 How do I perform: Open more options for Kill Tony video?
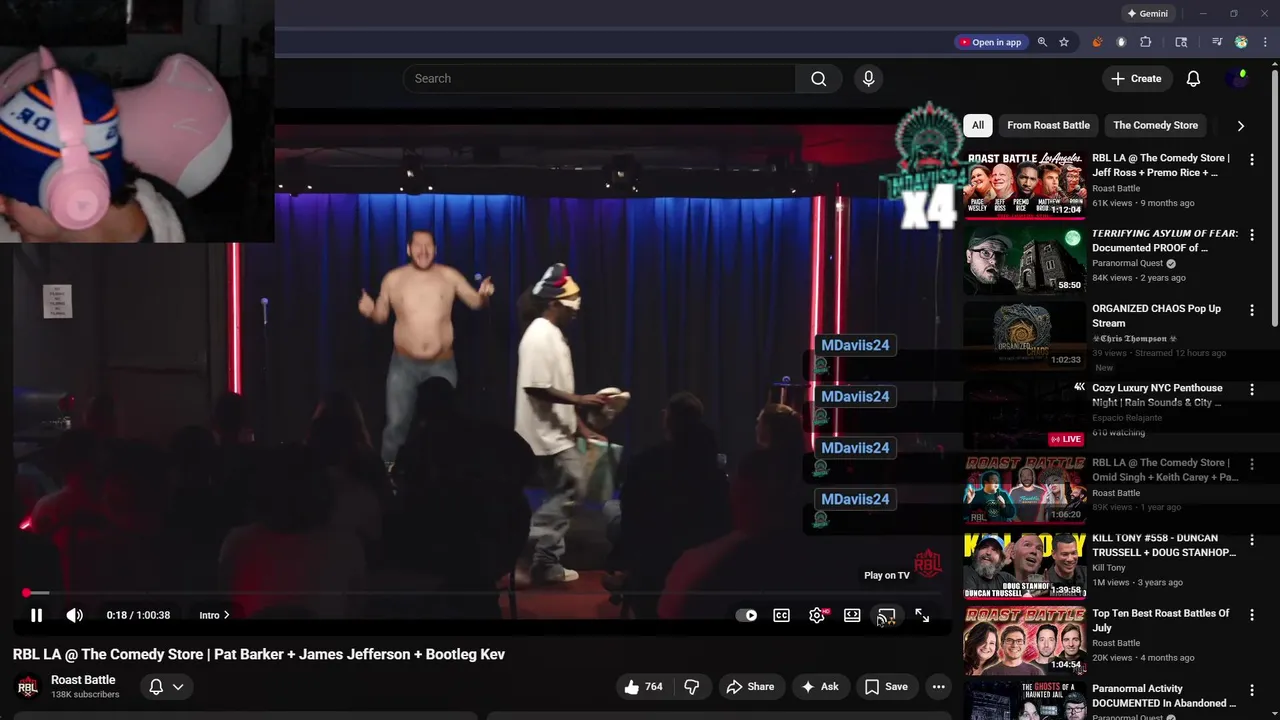[x=1251, y=539]
